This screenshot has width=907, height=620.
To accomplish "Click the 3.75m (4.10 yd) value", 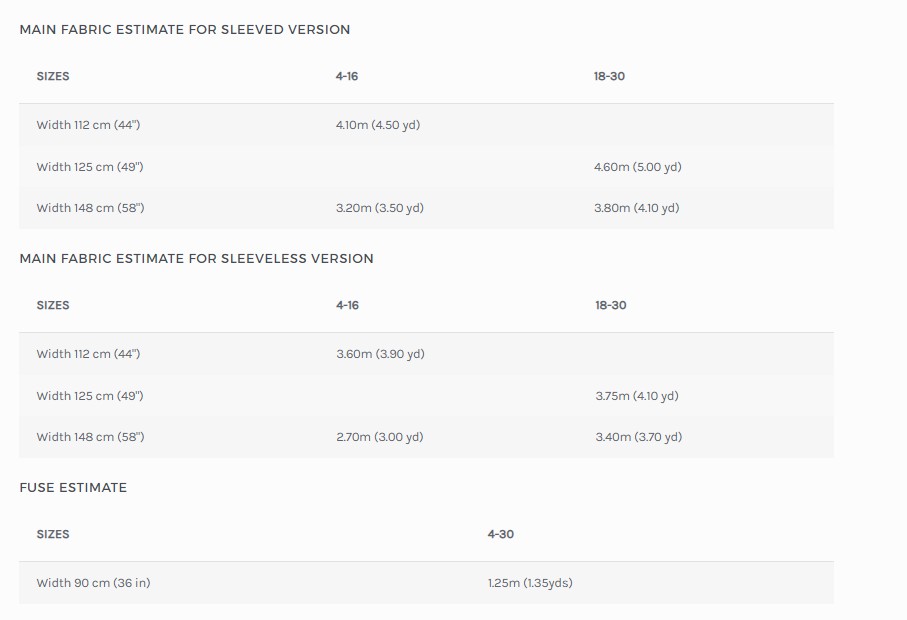I will (x=637, y=396).
